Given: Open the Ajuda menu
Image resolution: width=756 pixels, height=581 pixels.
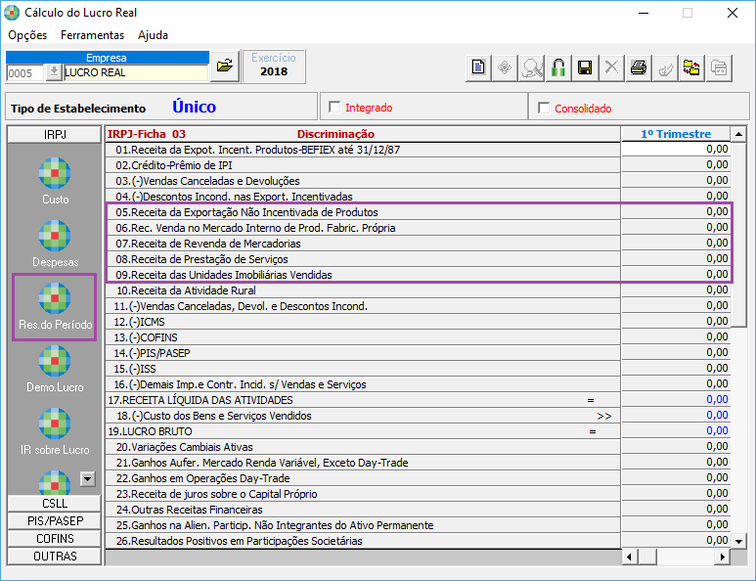Looking at the screenshot, I should [153, 35].
